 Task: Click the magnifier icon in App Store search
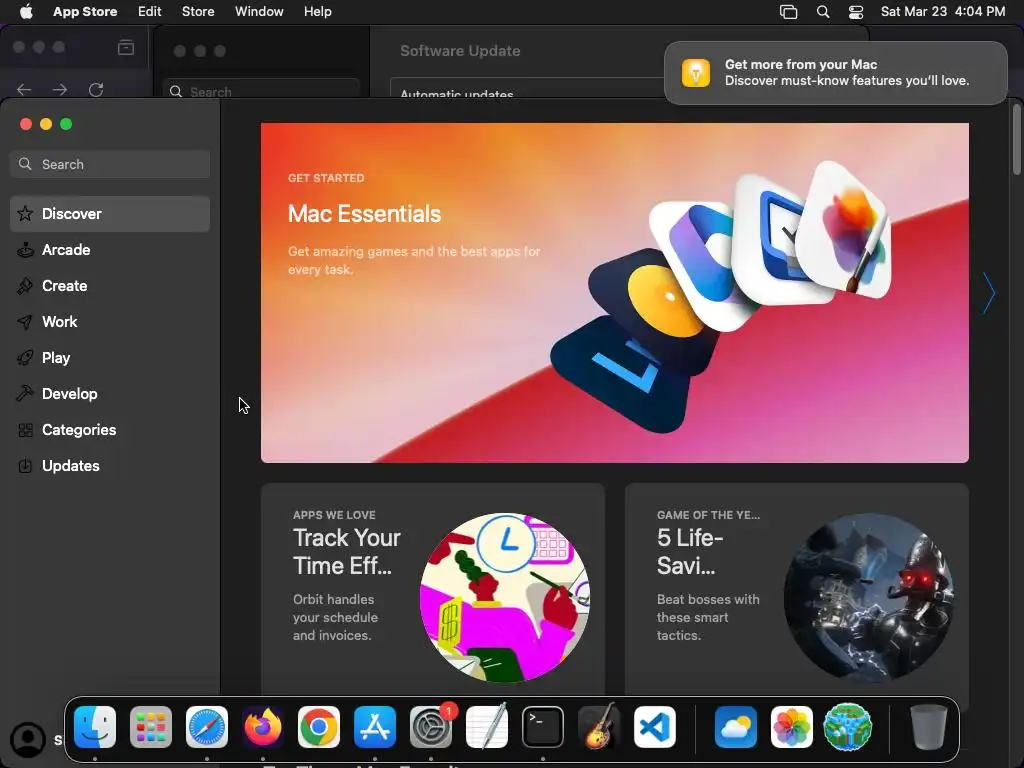[25, 164]
